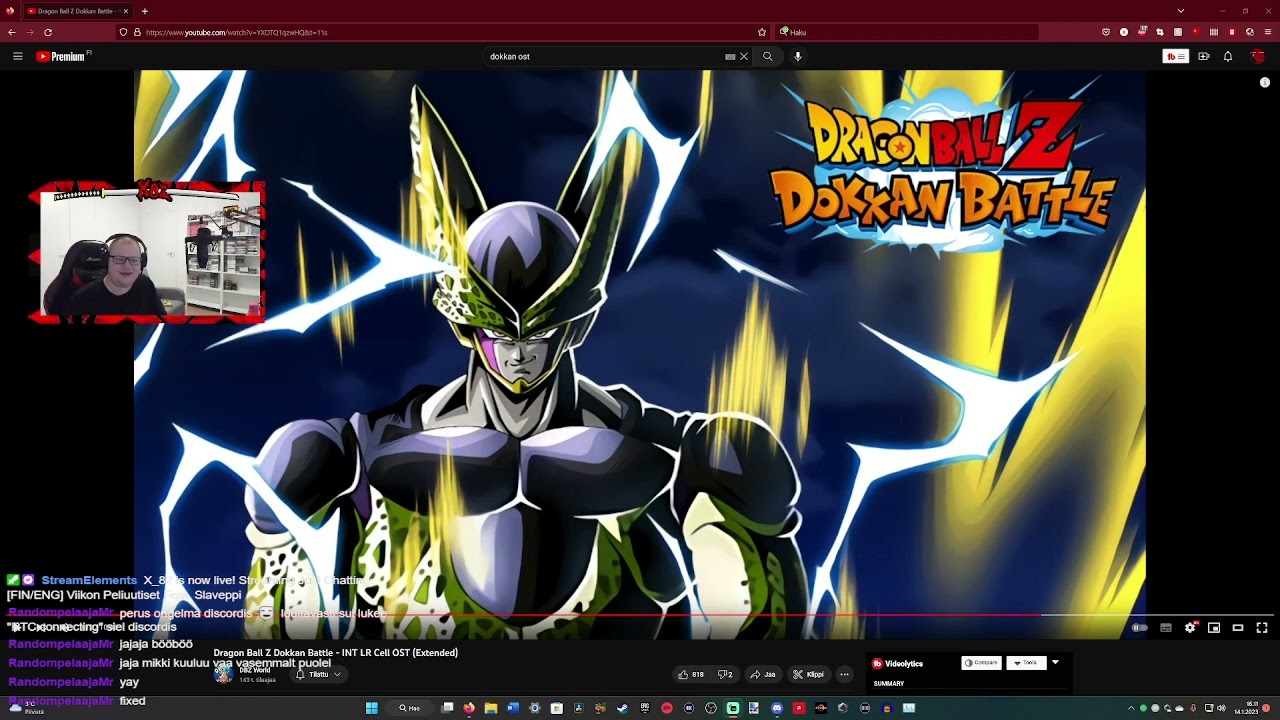
Task: Open a new browser tab
Action: (x=145, y=11)
